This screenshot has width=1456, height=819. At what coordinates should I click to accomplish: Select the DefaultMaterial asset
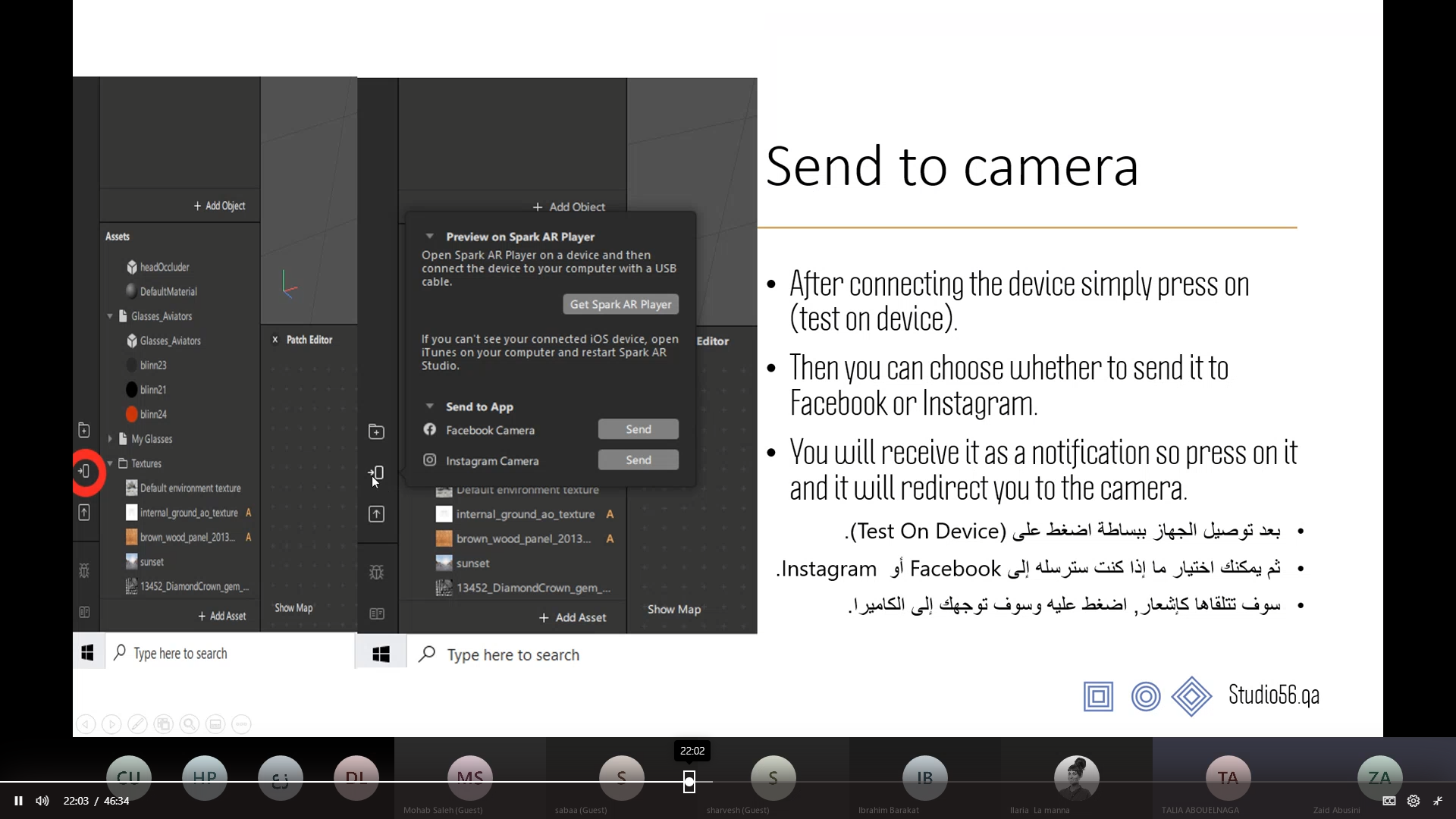coord(161,291)
